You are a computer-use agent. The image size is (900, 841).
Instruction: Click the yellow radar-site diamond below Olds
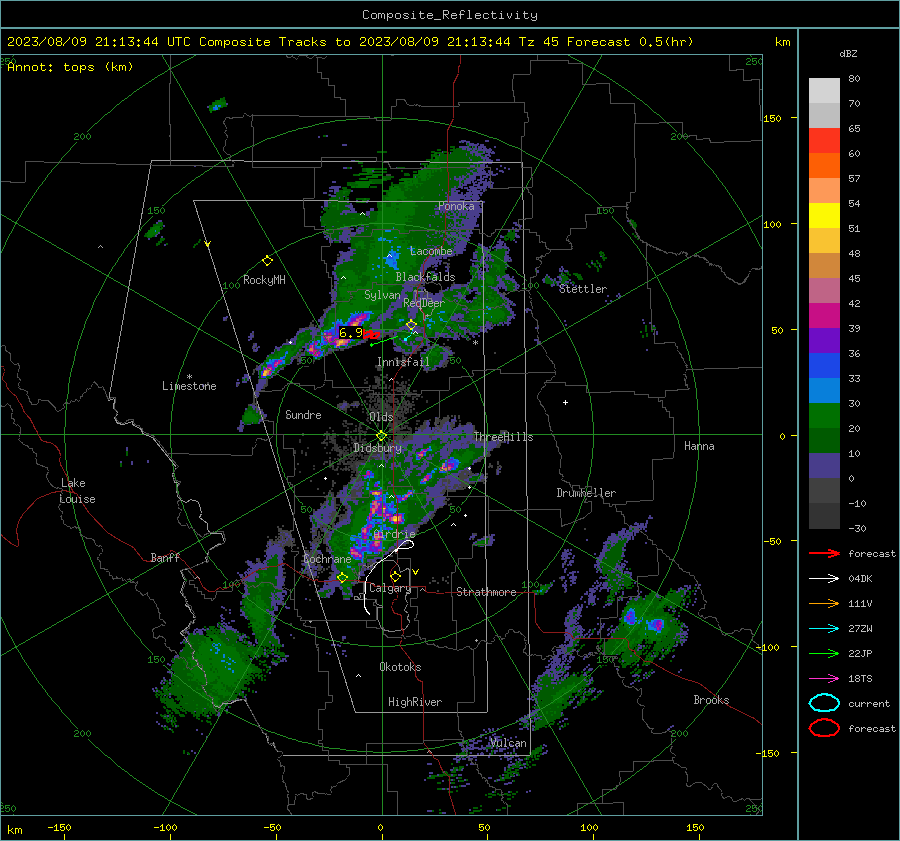click(381, 436)
